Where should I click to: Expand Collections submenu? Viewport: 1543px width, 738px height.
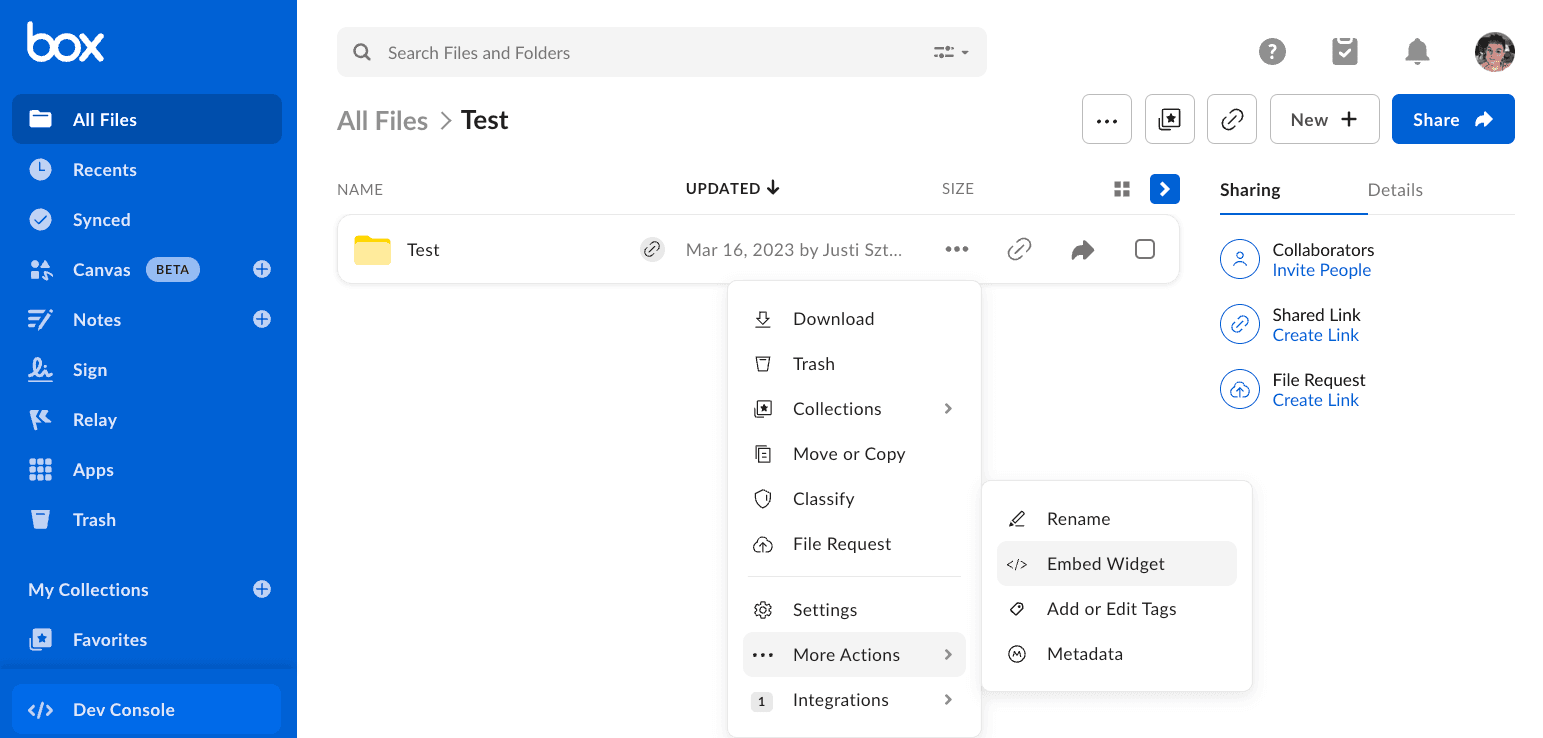[x=854, y=409]
